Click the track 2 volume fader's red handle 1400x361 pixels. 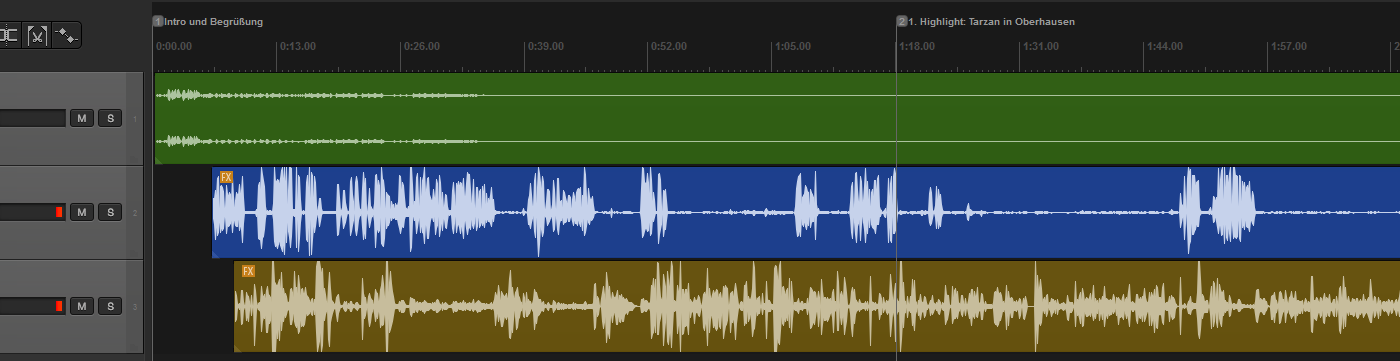59,212
